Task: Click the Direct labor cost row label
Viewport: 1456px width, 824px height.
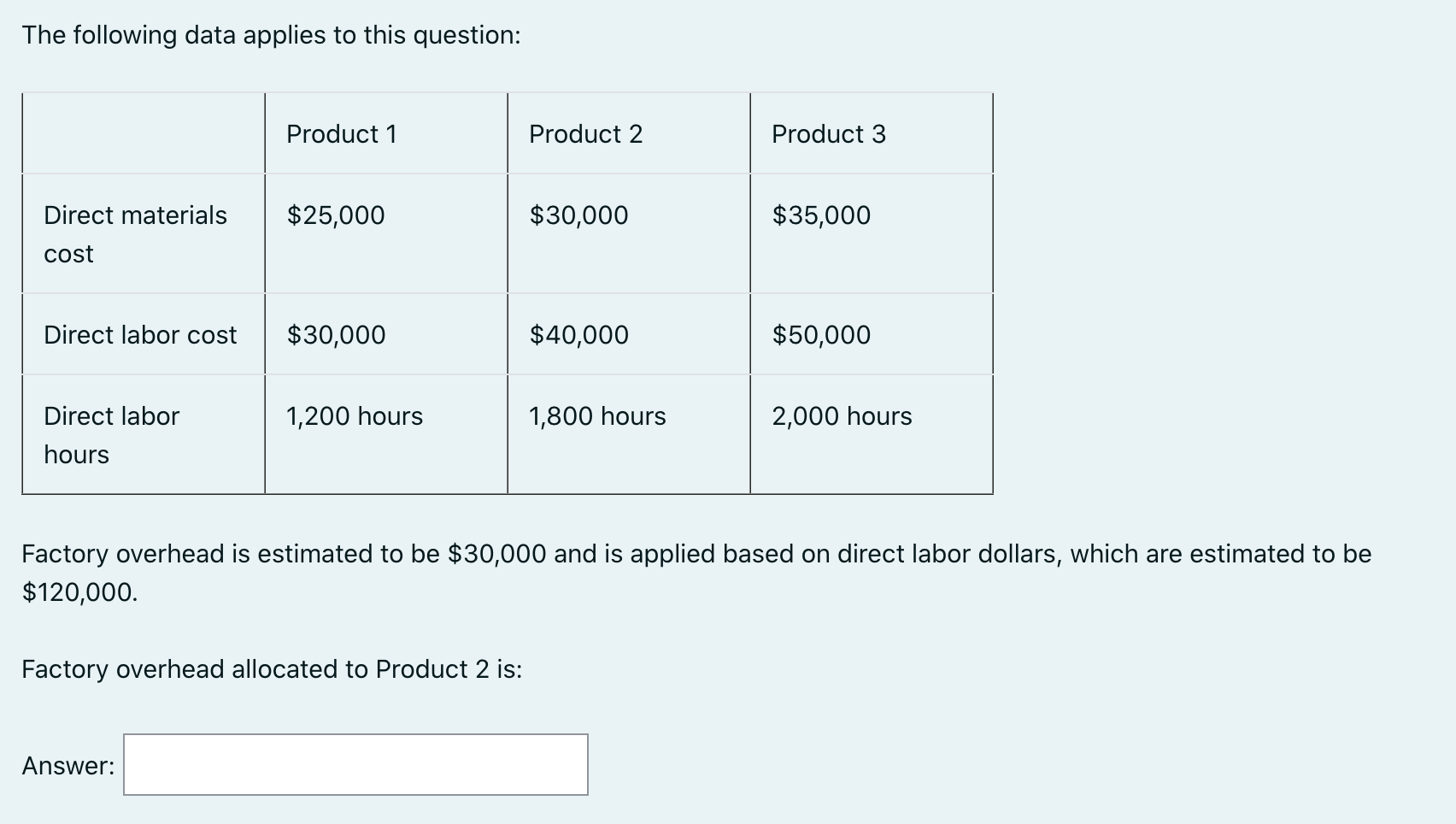Action: 140,334
